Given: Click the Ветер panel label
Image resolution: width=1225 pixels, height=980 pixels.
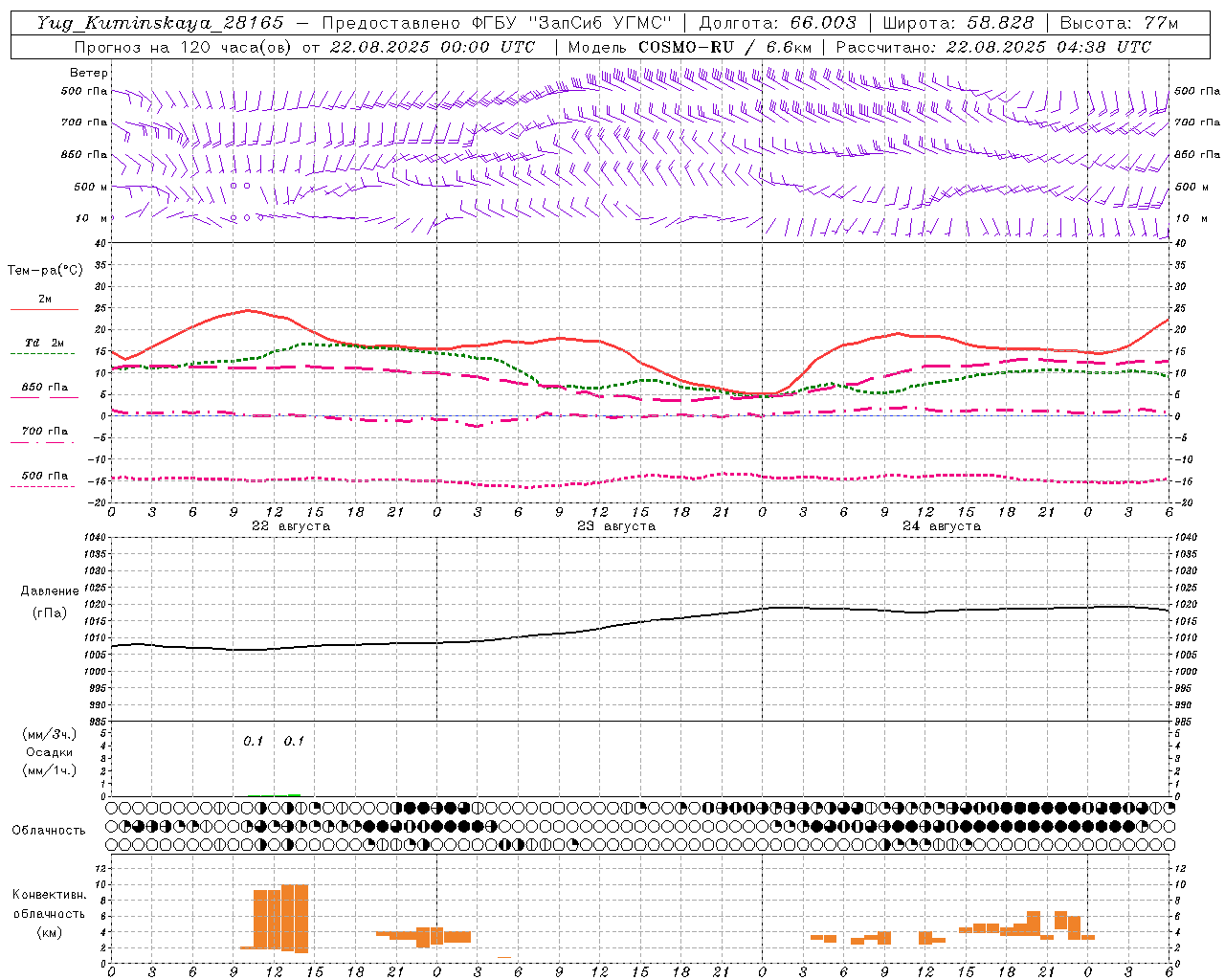Looking at the screenshot, I should (x=89, y=73).
